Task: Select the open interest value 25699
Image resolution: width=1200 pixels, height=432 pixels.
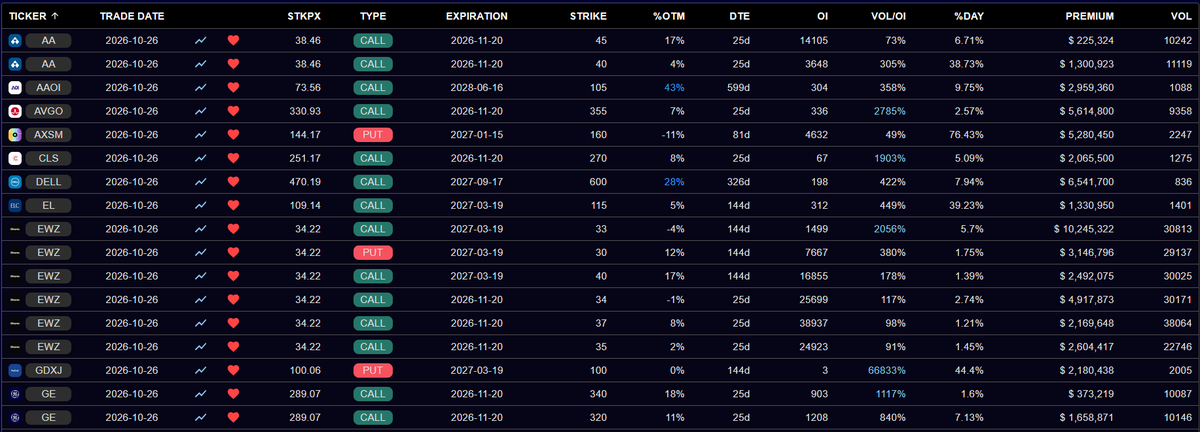Action: pos(814,299)
